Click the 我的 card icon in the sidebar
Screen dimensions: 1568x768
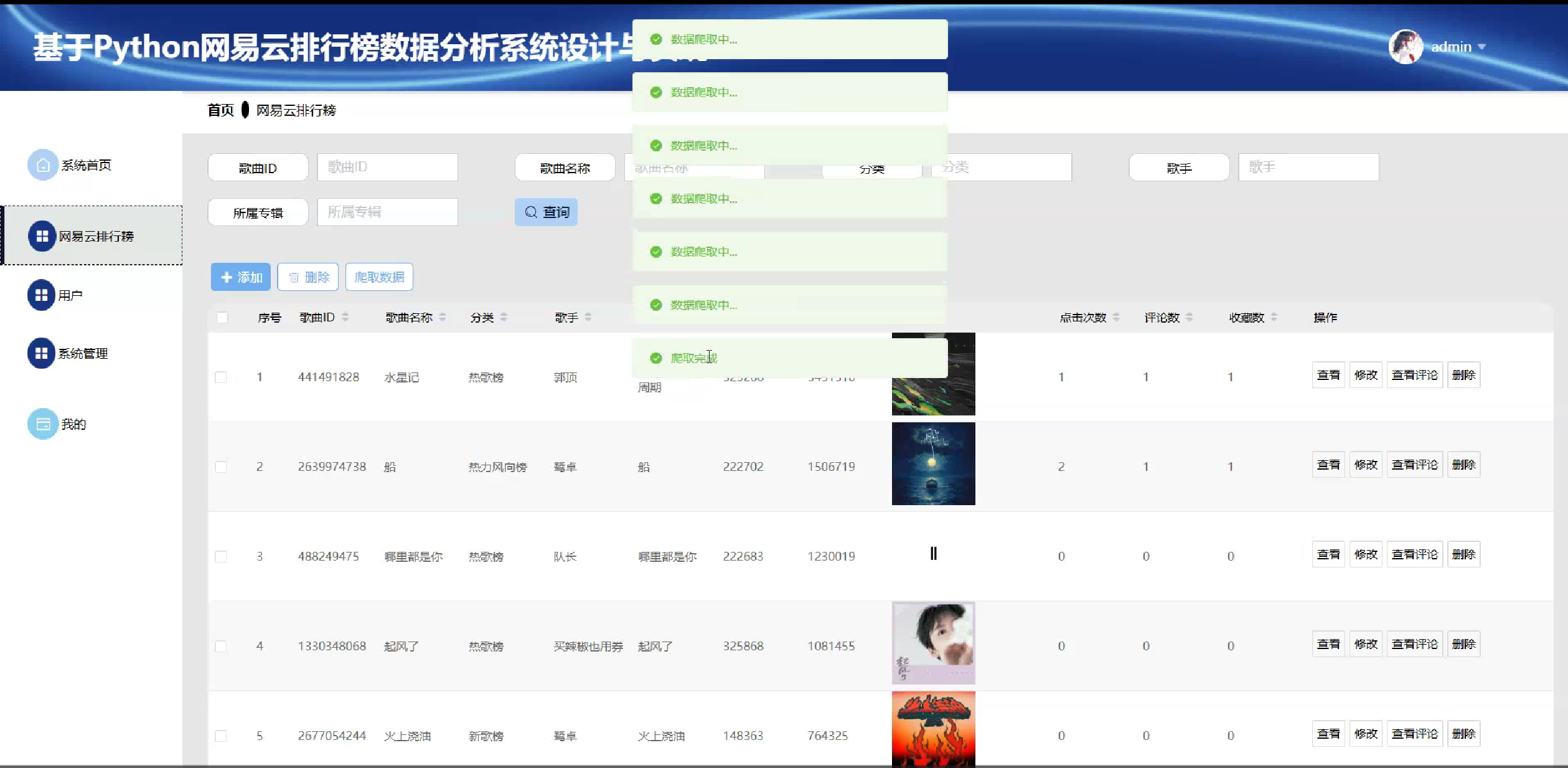pos(42,424)
